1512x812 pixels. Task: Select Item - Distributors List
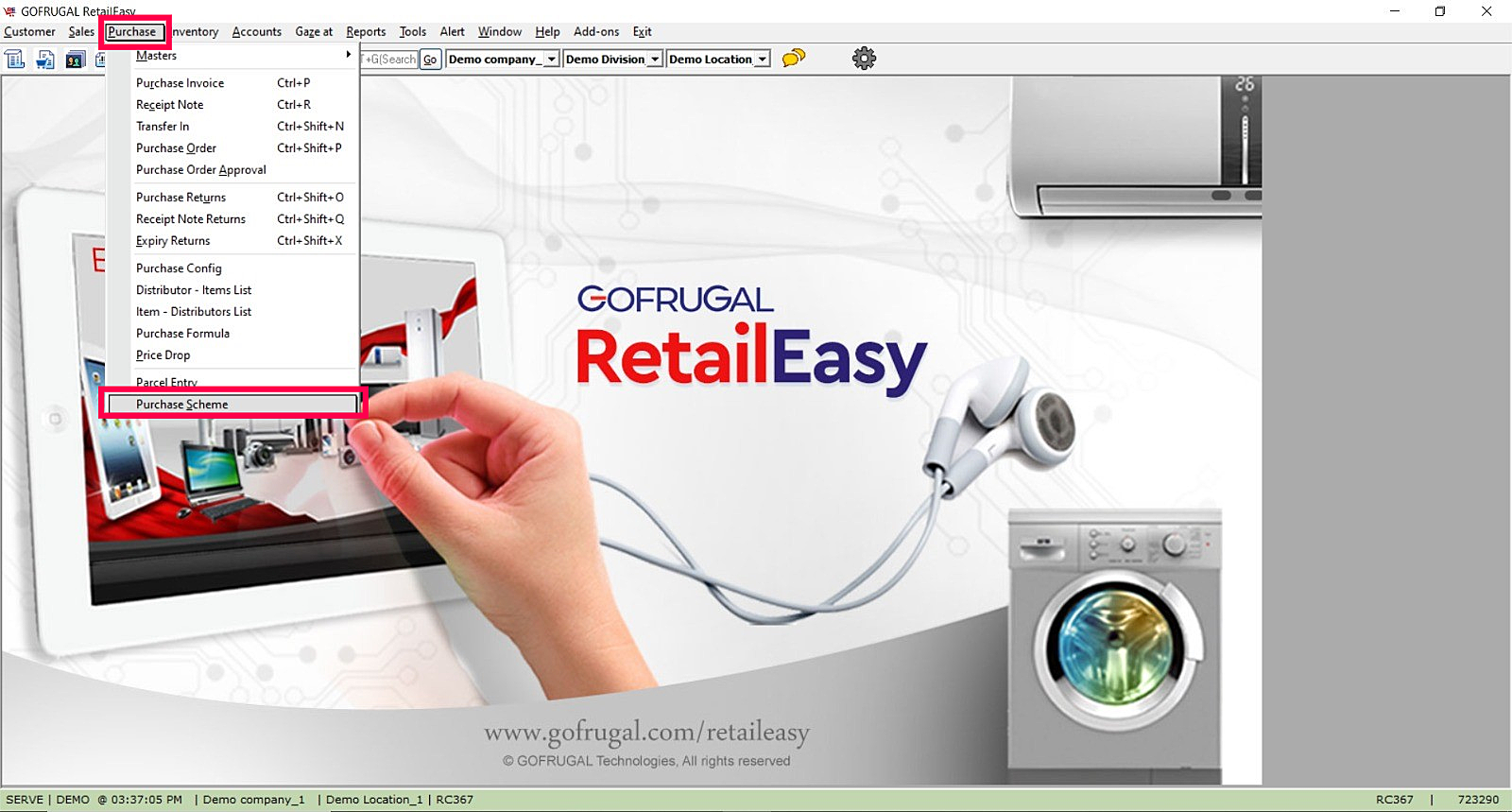pos(233,312)
